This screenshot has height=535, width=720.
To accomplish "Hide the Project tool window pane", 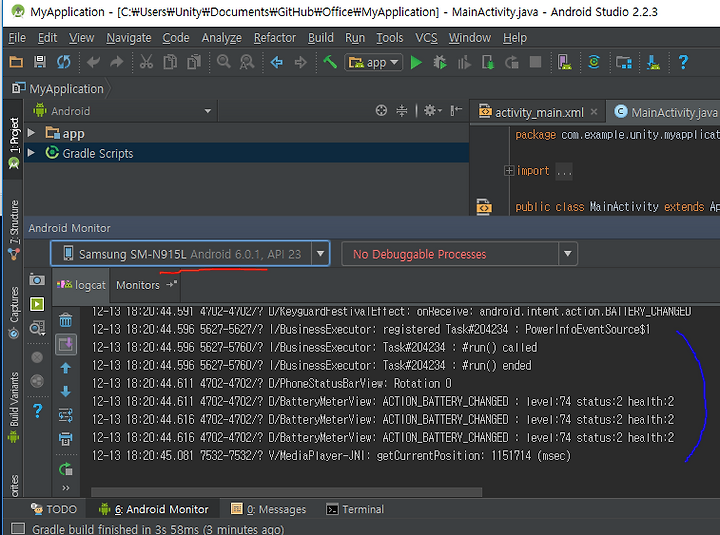I will [x=456, y=111].
